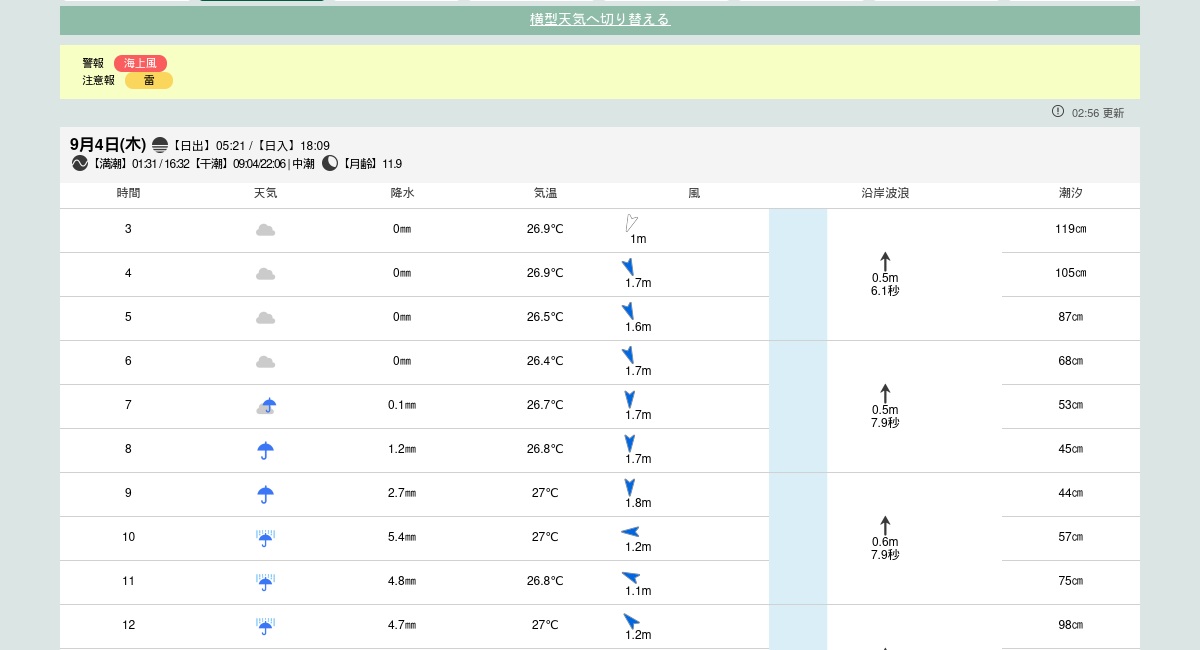The height and width of the screenshot is (650, 1200).
Task: Click the 9月4日(木) date heading
Action: point(108,145)
